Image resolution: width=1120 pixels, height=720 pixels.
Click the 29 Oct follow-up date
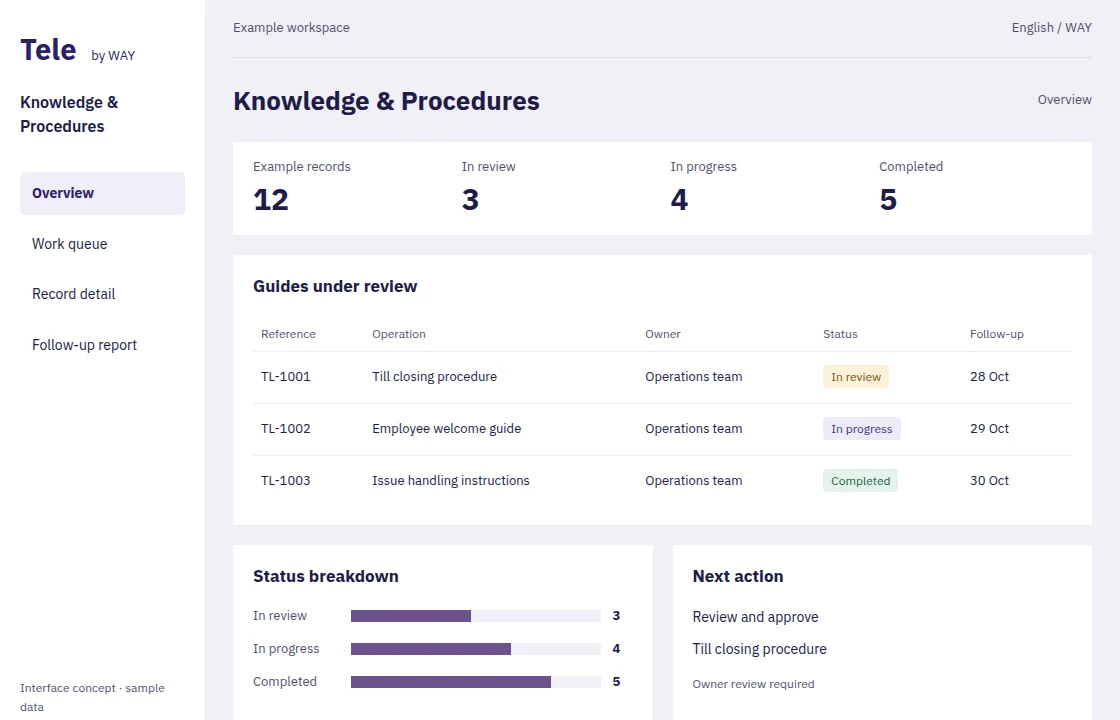click(989, 429)
